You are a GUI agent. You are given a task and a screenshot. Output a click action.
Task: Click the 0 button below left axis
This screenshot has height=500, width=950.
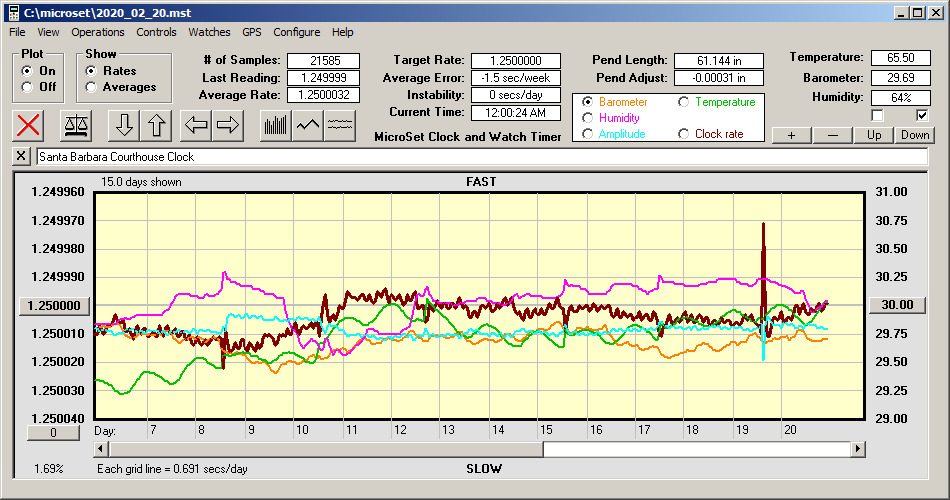(x=53, y=433)
